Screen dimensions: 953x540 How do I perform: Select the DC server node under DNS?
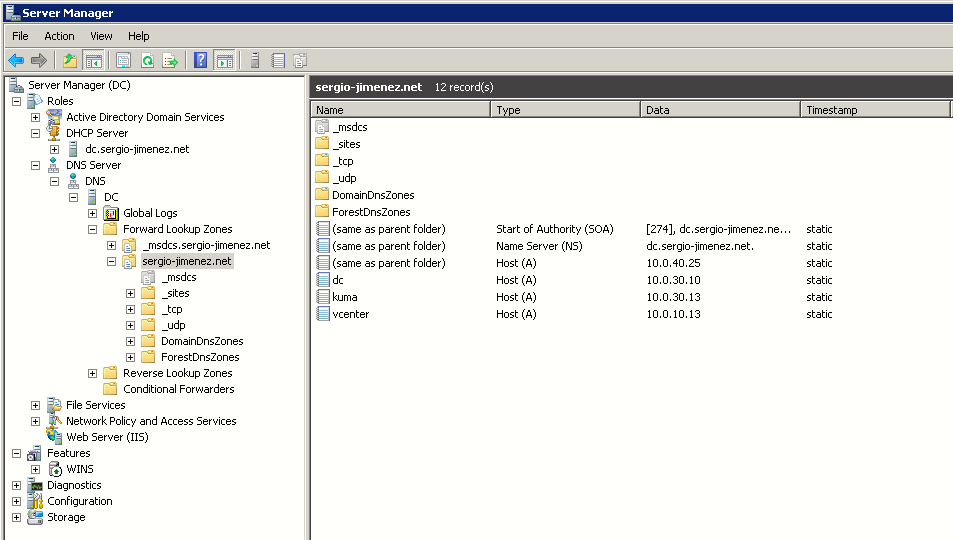click(111, 197)
